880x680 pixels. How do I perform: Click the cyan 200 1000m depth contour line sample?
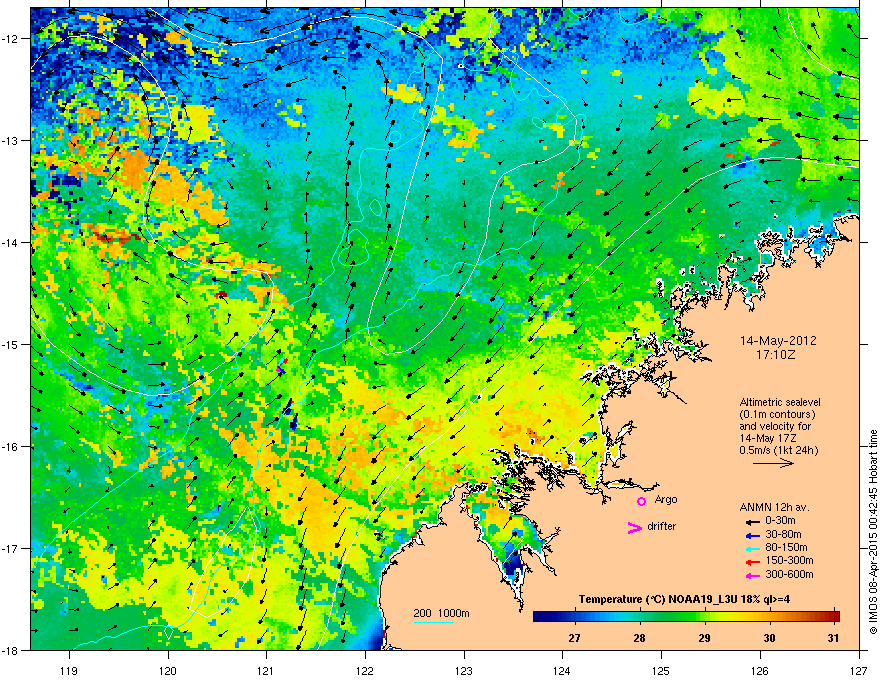tap(433, 622)
